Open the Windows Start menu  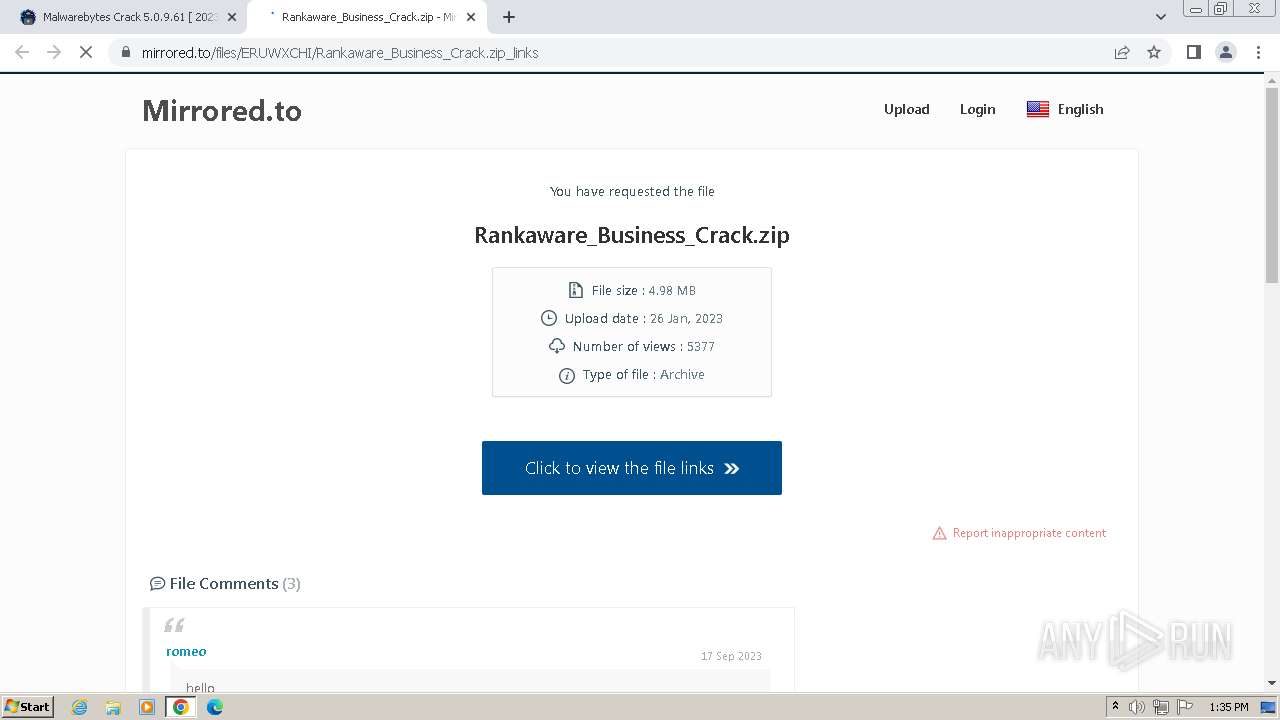point(28,706)
